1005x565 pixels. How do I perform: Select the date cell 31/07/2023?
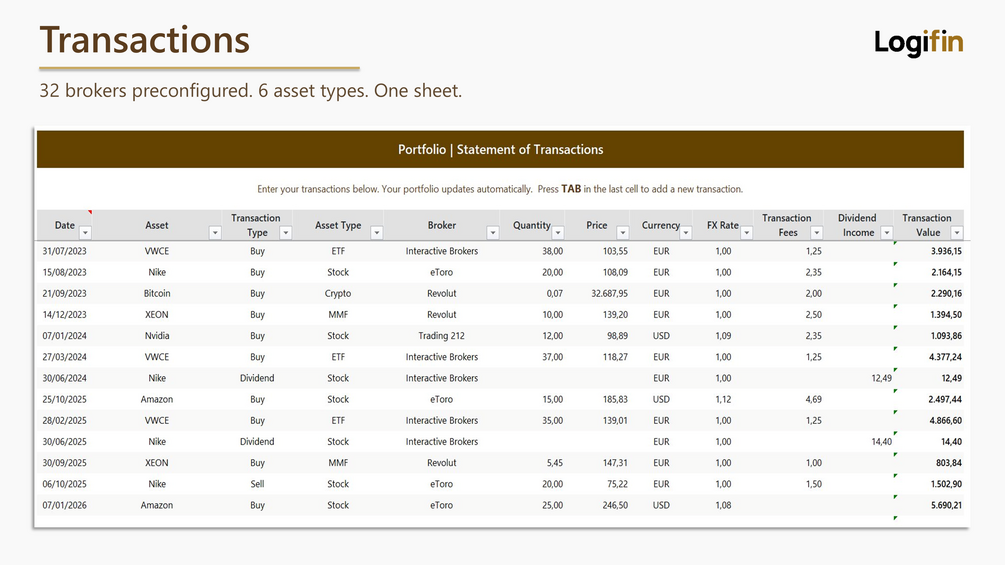click(x=65, y=251)
